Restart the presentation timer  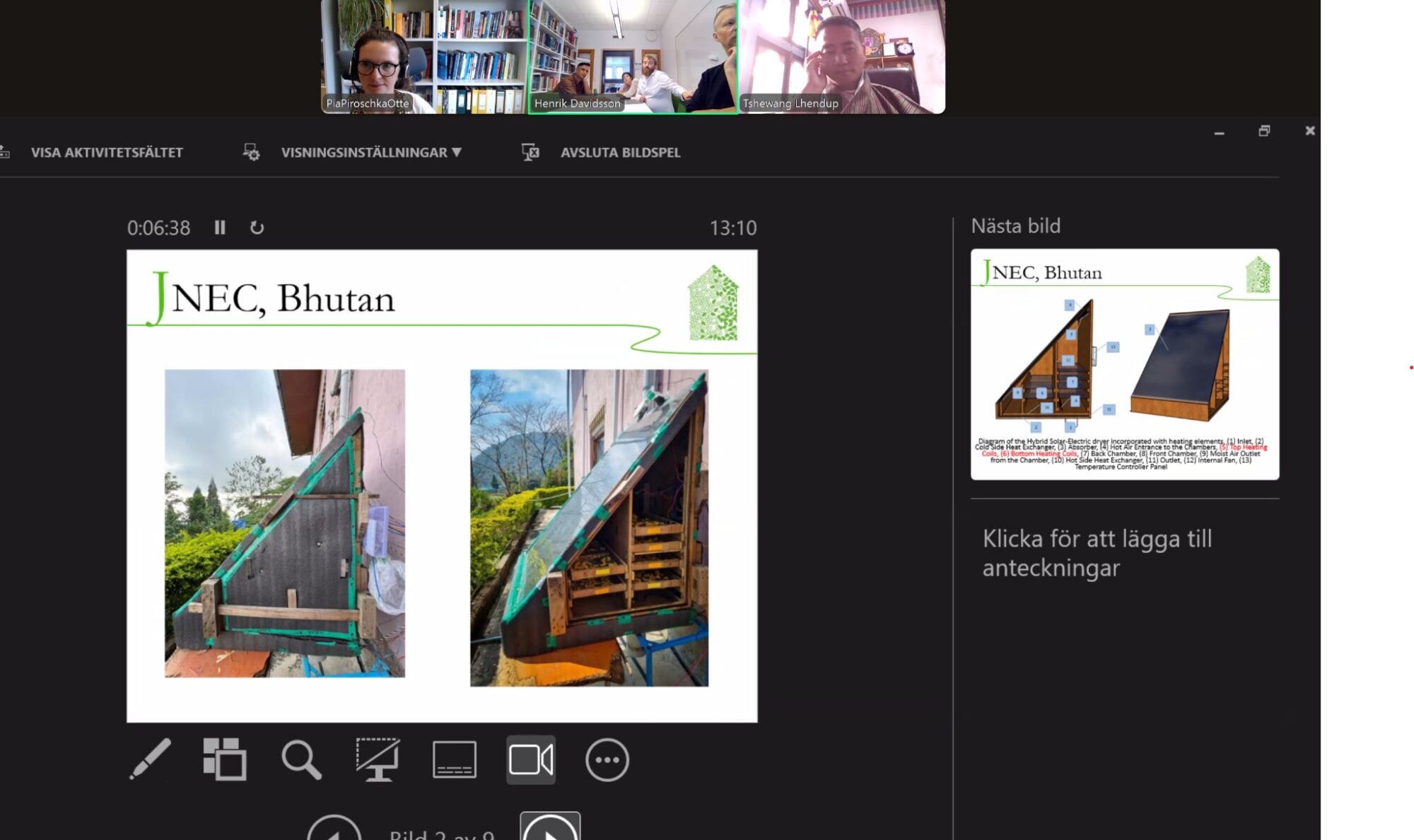(x=257, y=228)
